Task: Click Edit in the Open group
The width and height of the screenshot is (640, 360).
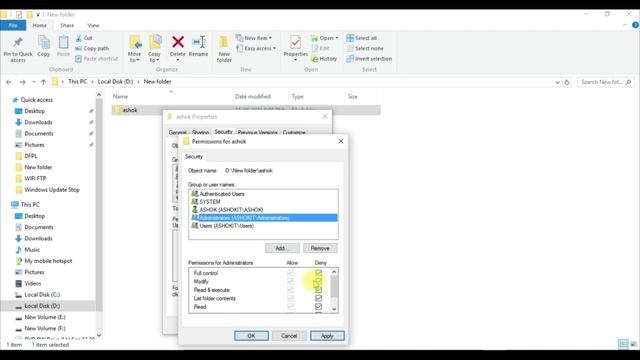Action: click(x=320, y=48)
